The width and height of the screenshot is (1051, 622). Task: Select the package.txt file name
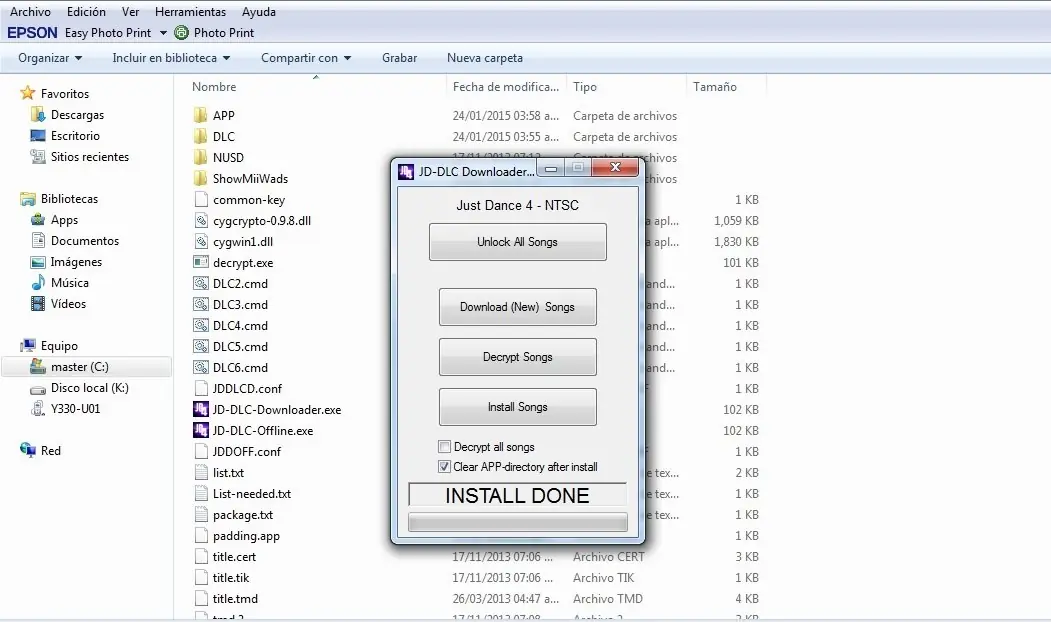[243, 515]
